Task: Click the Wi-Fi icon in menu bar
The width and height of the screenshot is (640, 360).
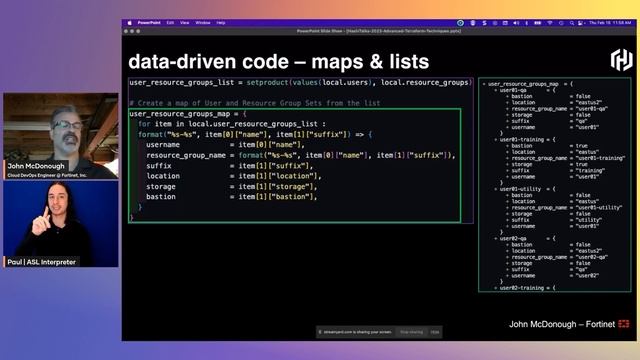Action: [550, 23]
